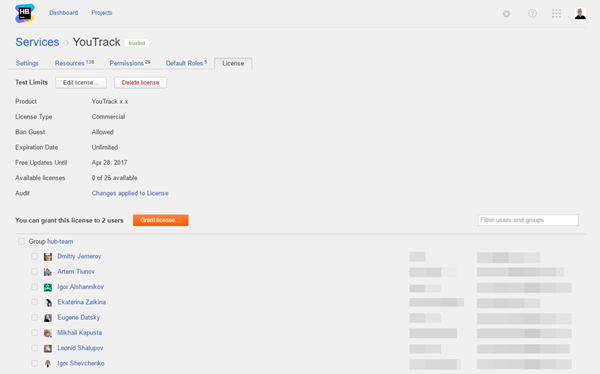This screenshot has height=374, width=600.
Task: Select Igor Alshannikov's checkbox
Action: [34, 287]
